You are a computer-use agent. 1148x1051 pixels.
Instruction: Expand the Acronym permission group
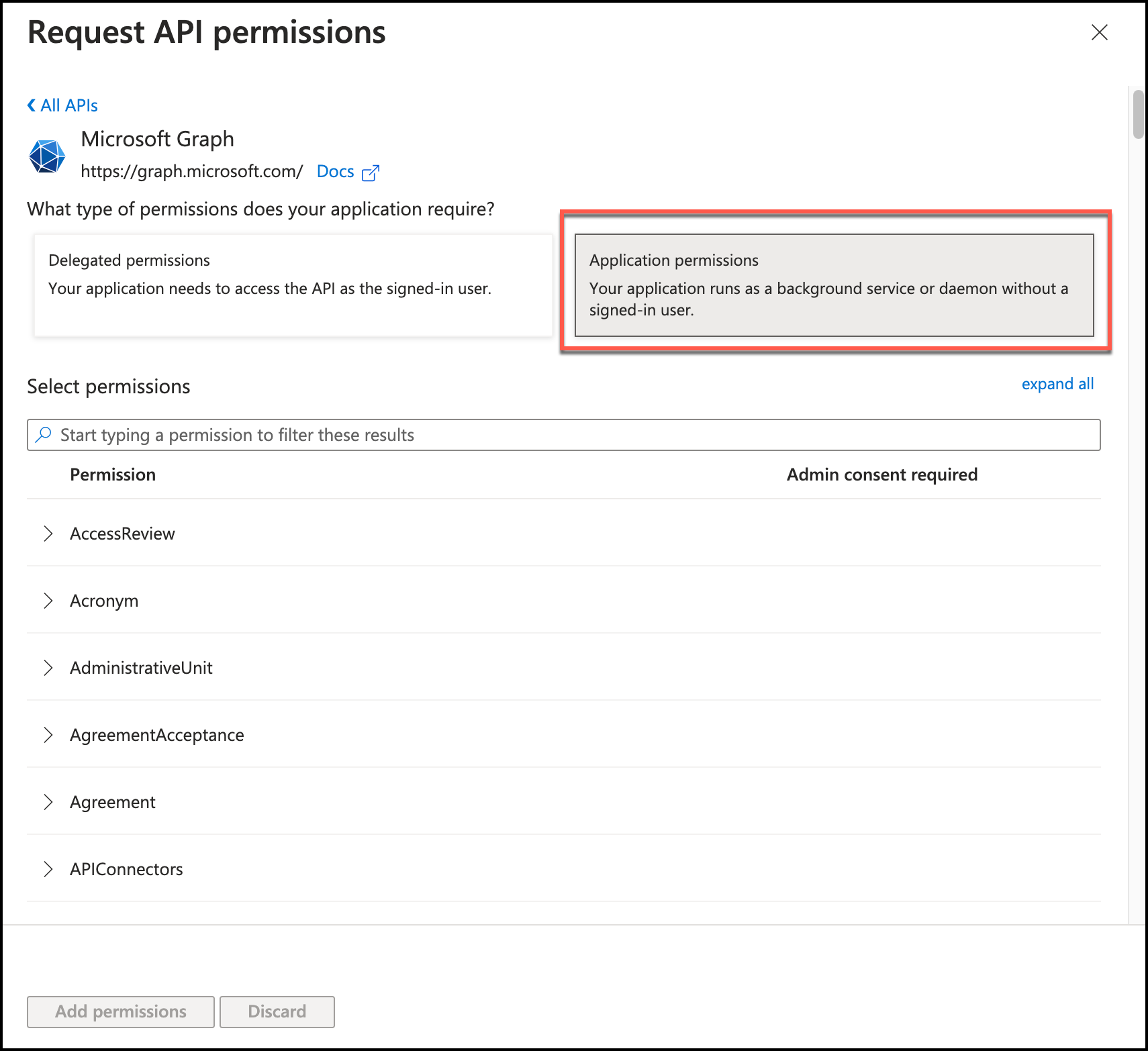(x=48, y=601)
